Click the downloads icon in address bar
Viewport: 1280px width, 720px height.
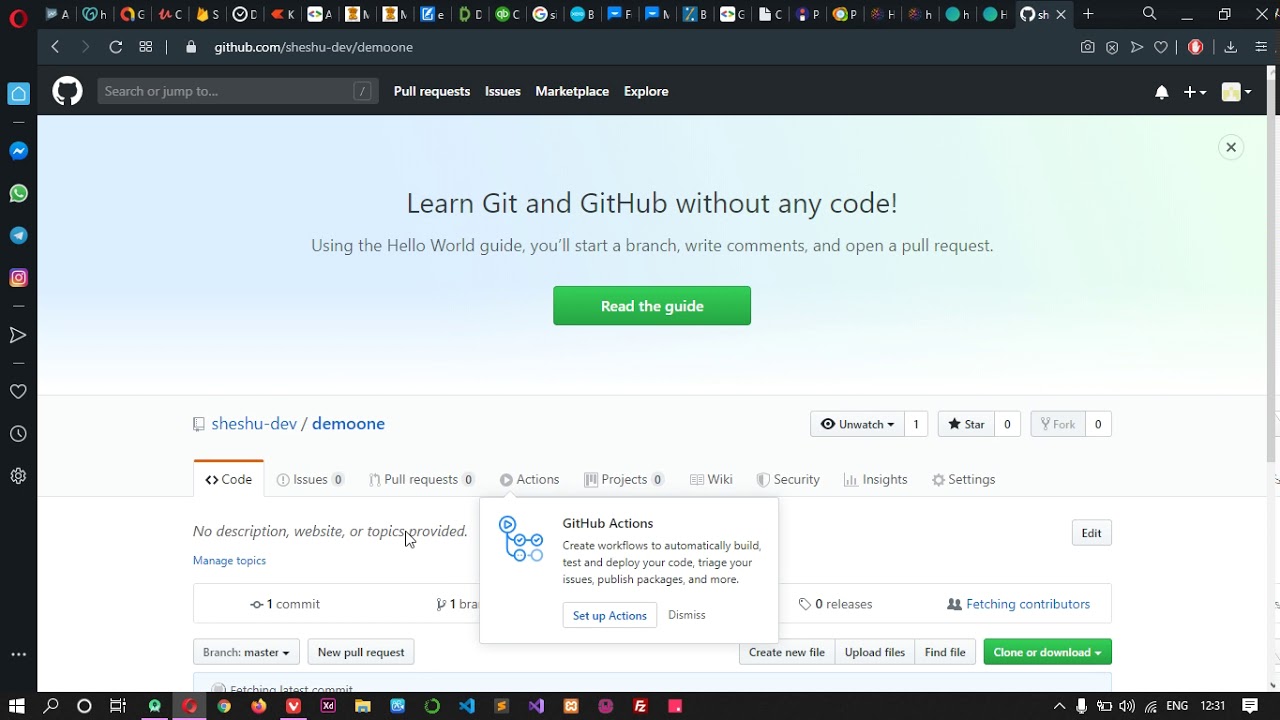(x=1231, y=47)
